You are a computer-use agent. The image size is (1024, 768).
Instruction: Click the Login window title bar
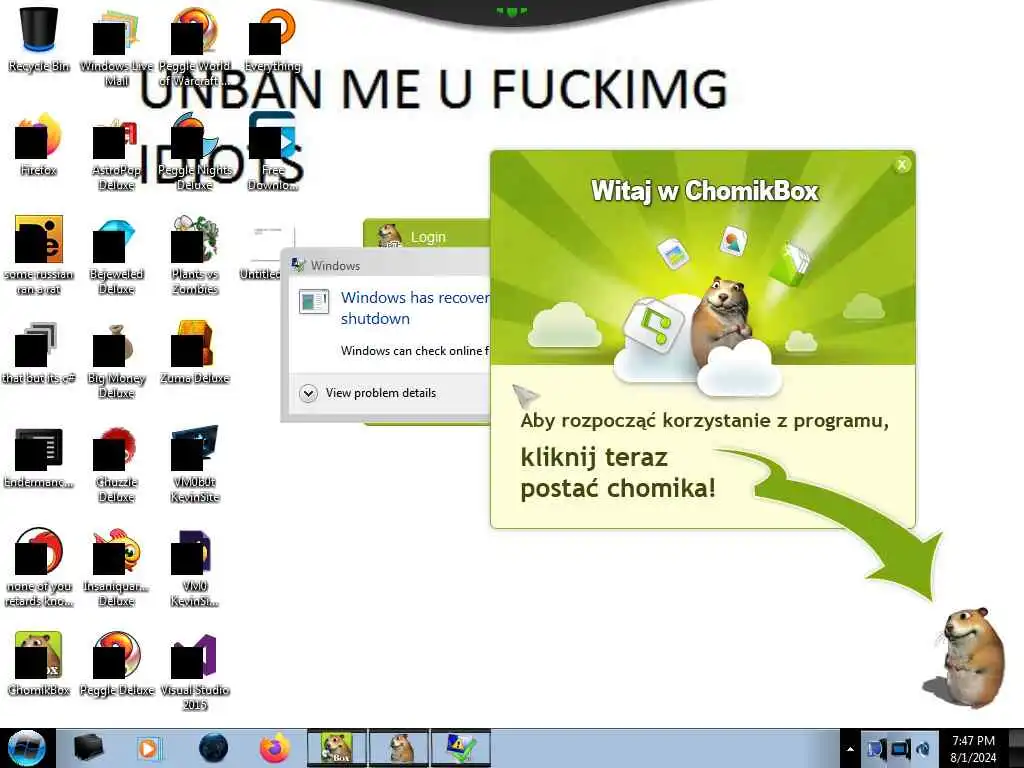click(x=427, y=235)
